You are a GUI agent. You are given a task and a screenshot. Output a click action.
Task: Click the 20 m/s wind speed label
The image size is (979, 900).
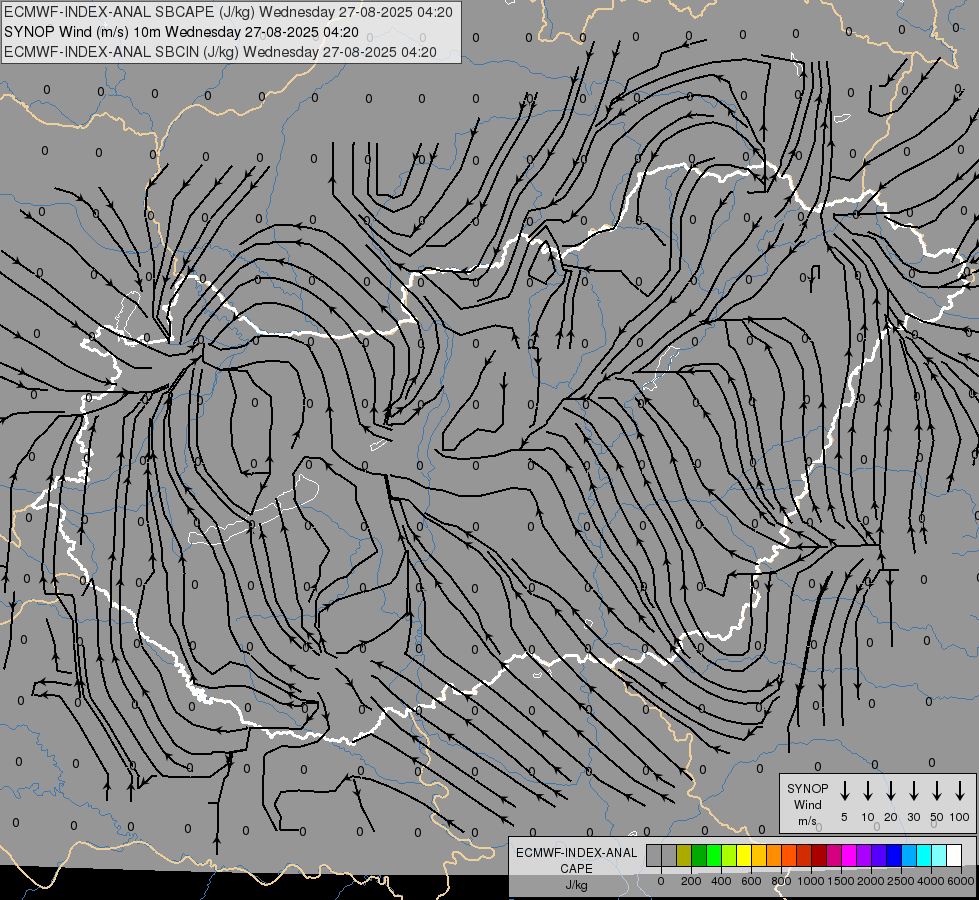click(891, 817)
